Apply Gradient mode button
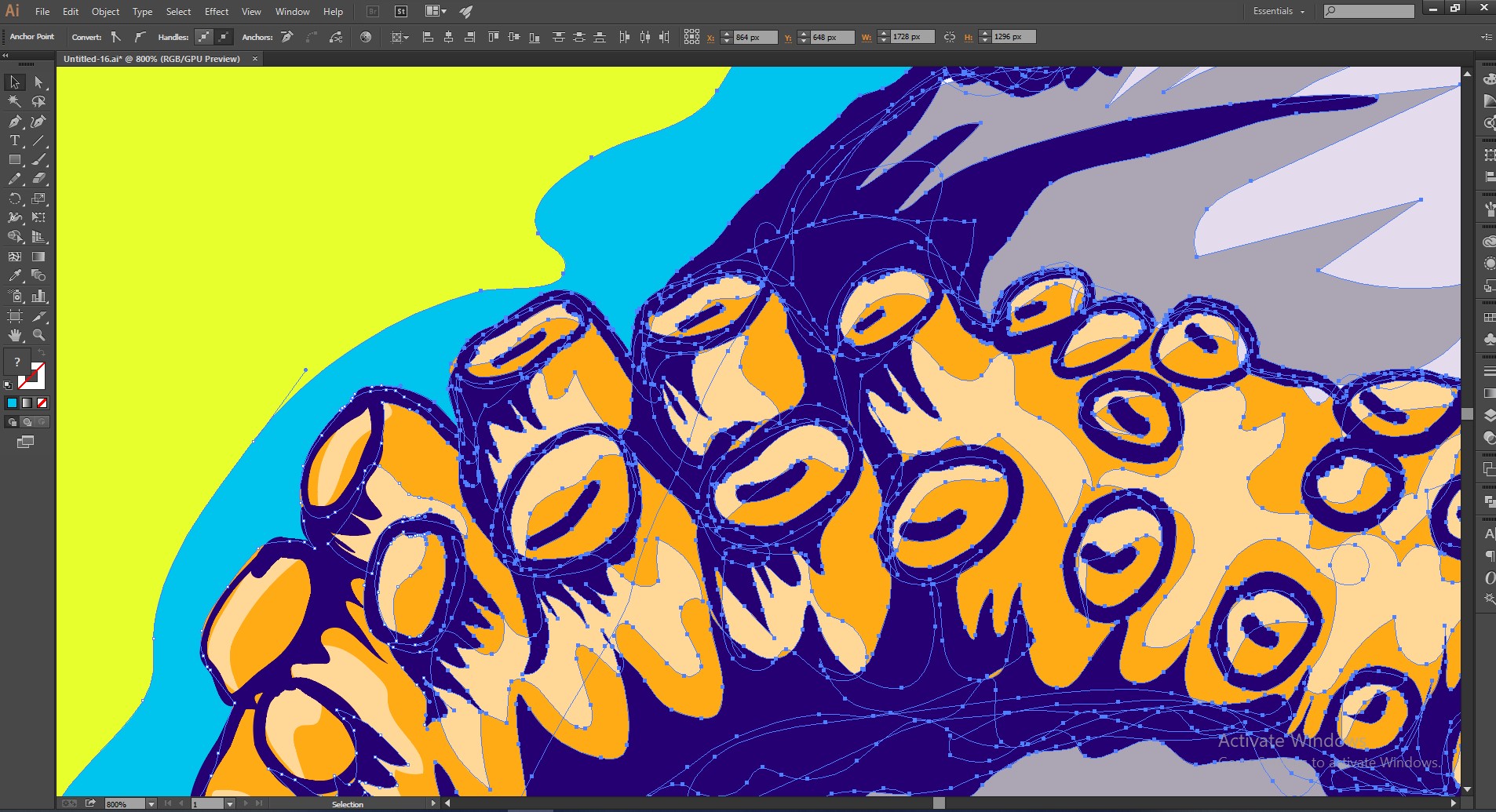1496x812 pixels. (x=27, y=402)
